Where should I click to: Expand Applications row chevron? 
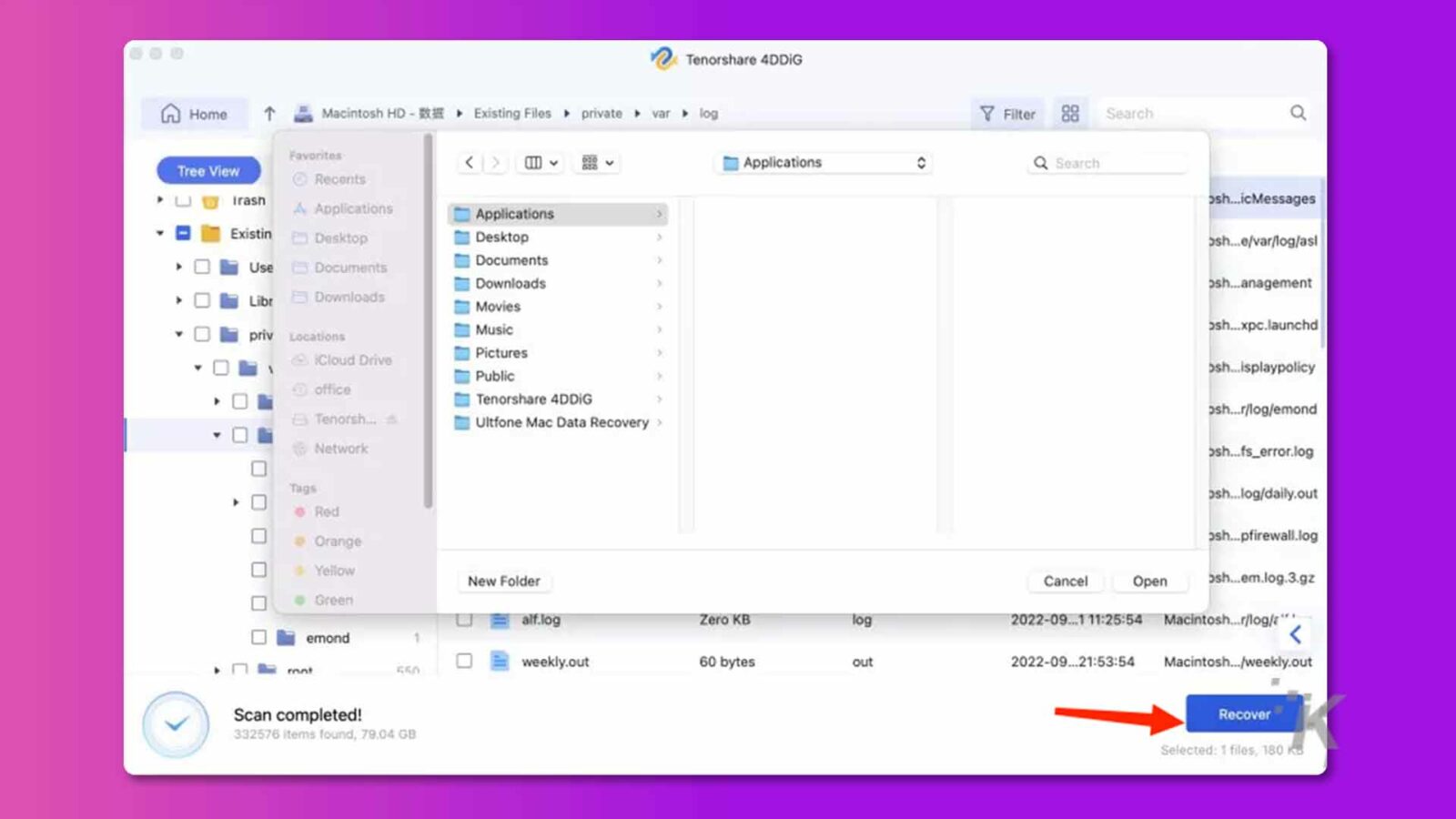tap(659, 214)
